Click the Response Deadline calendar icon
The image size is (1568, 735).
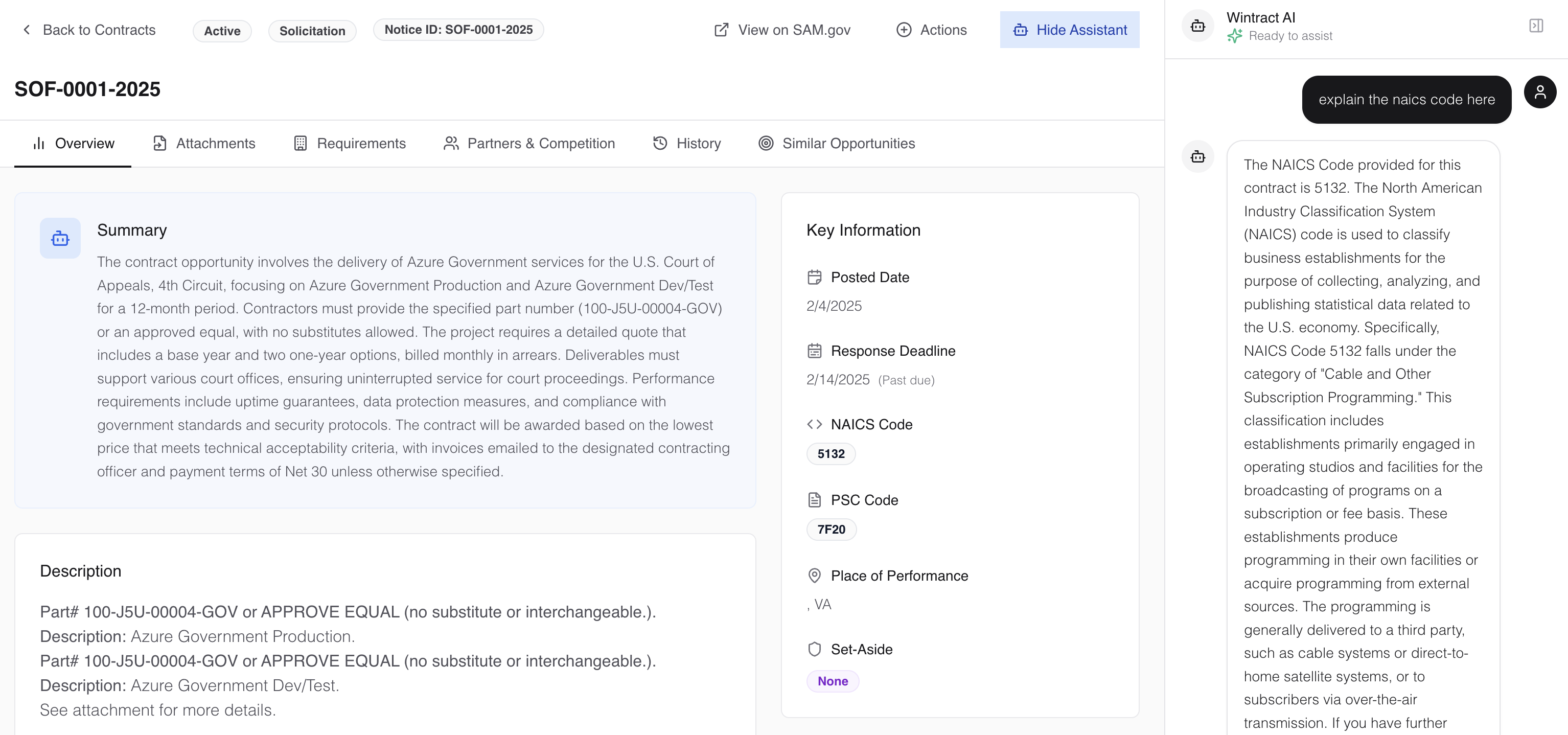[x=814, y=351]
